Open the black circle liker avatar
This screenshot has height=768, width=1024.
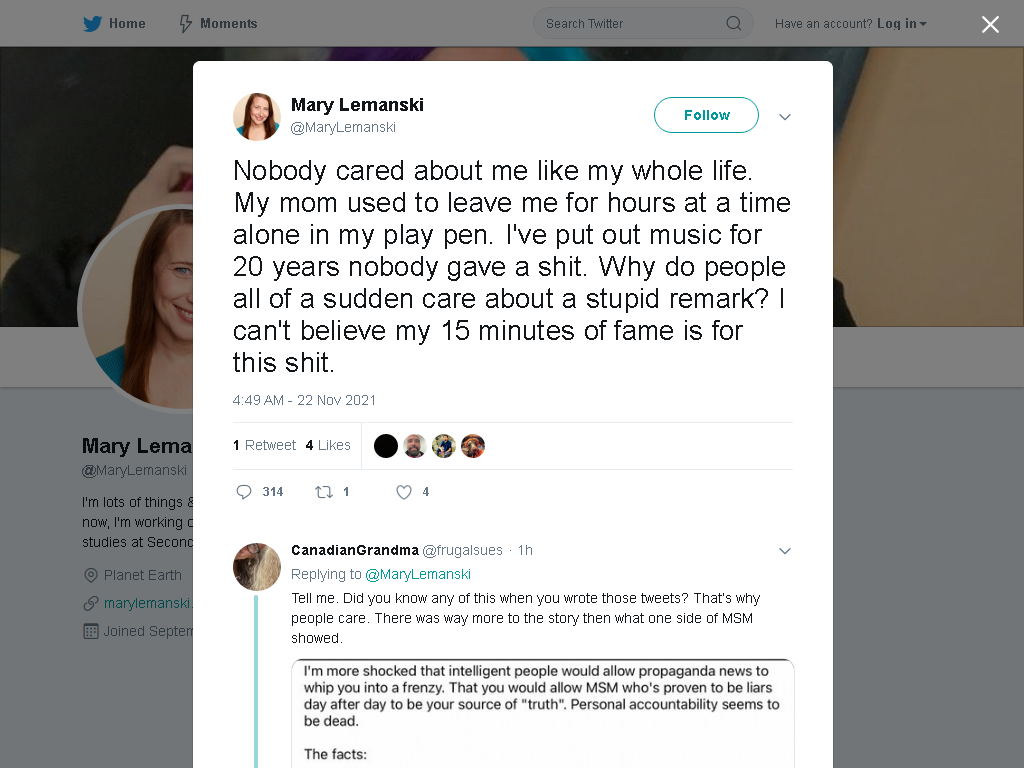(x=386, y=446)
